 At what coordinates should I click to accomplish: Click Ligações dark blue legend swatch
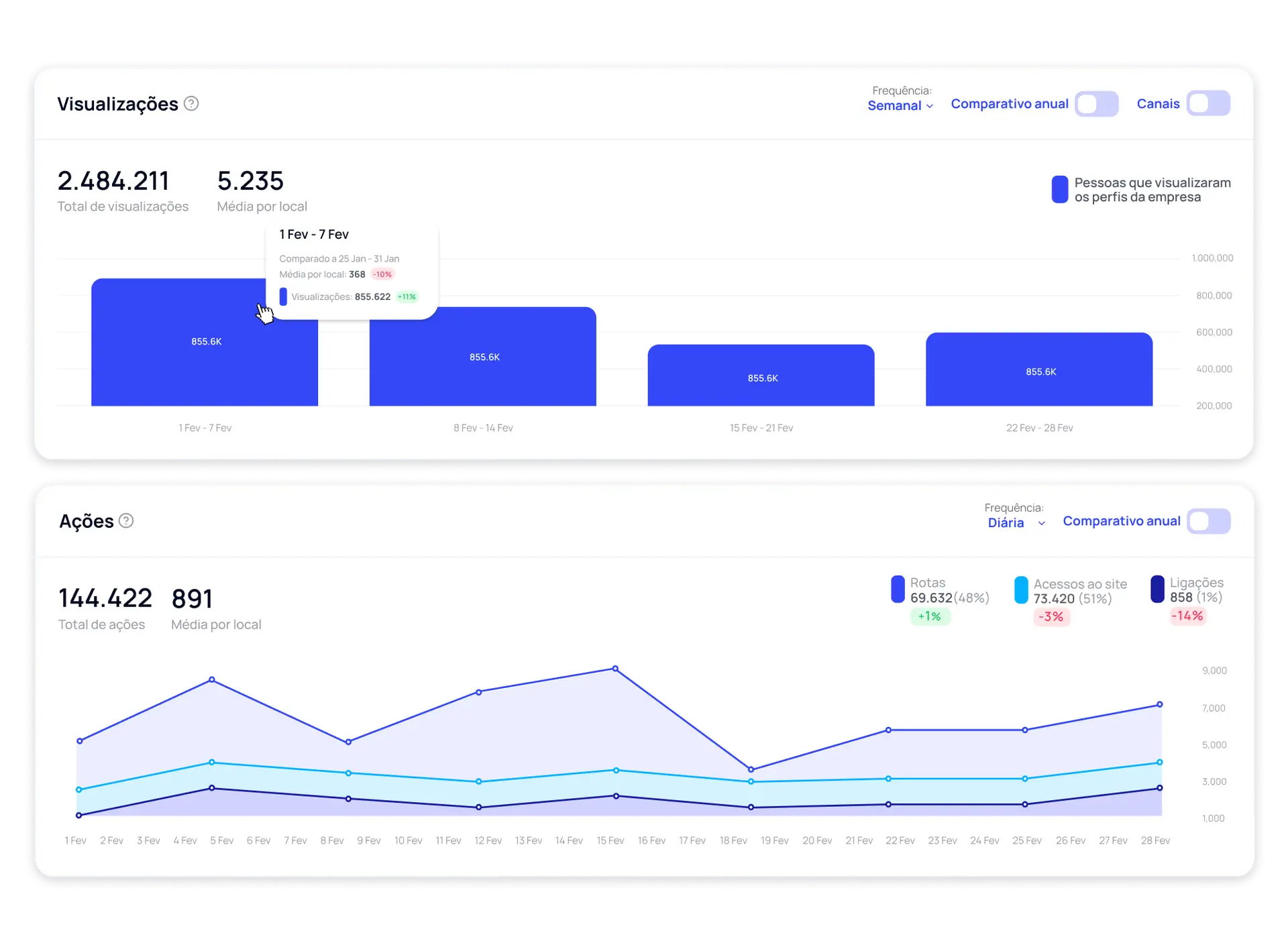[1157, 589]
